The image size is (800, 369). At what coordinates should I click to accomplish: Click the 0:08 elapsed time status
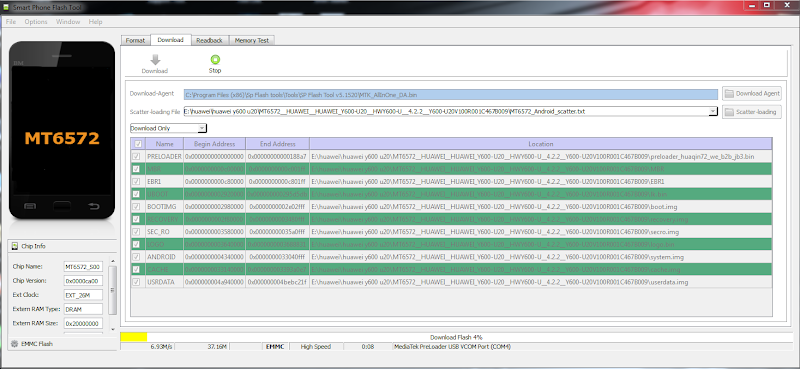pos(368,347)
